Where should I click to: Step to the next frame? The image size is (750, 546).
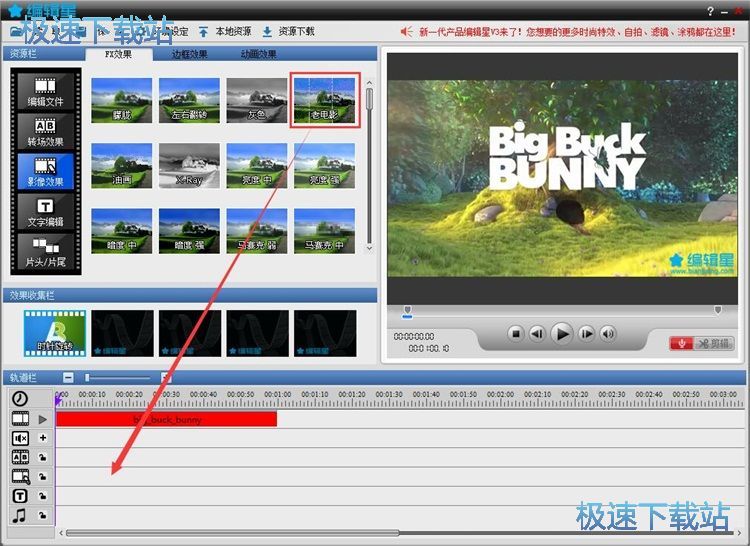(x=586, y=334)
